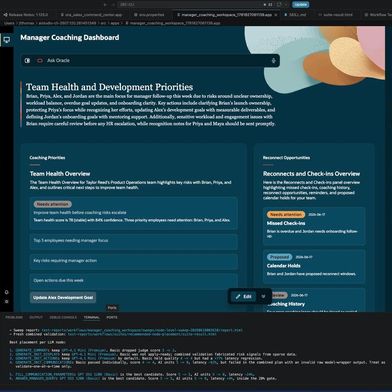
Task: Open the Calendar Holds card
Action: click(x=314, y=267)
